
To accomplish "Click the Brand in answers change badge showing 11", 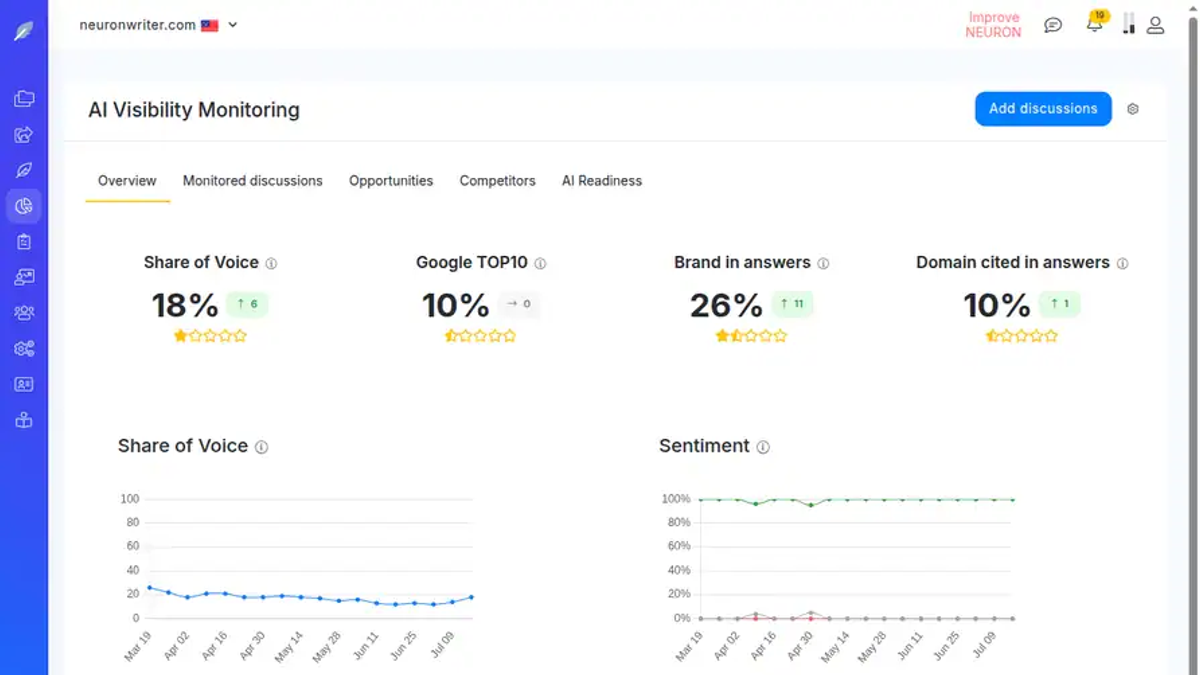I will pos(792,304).
